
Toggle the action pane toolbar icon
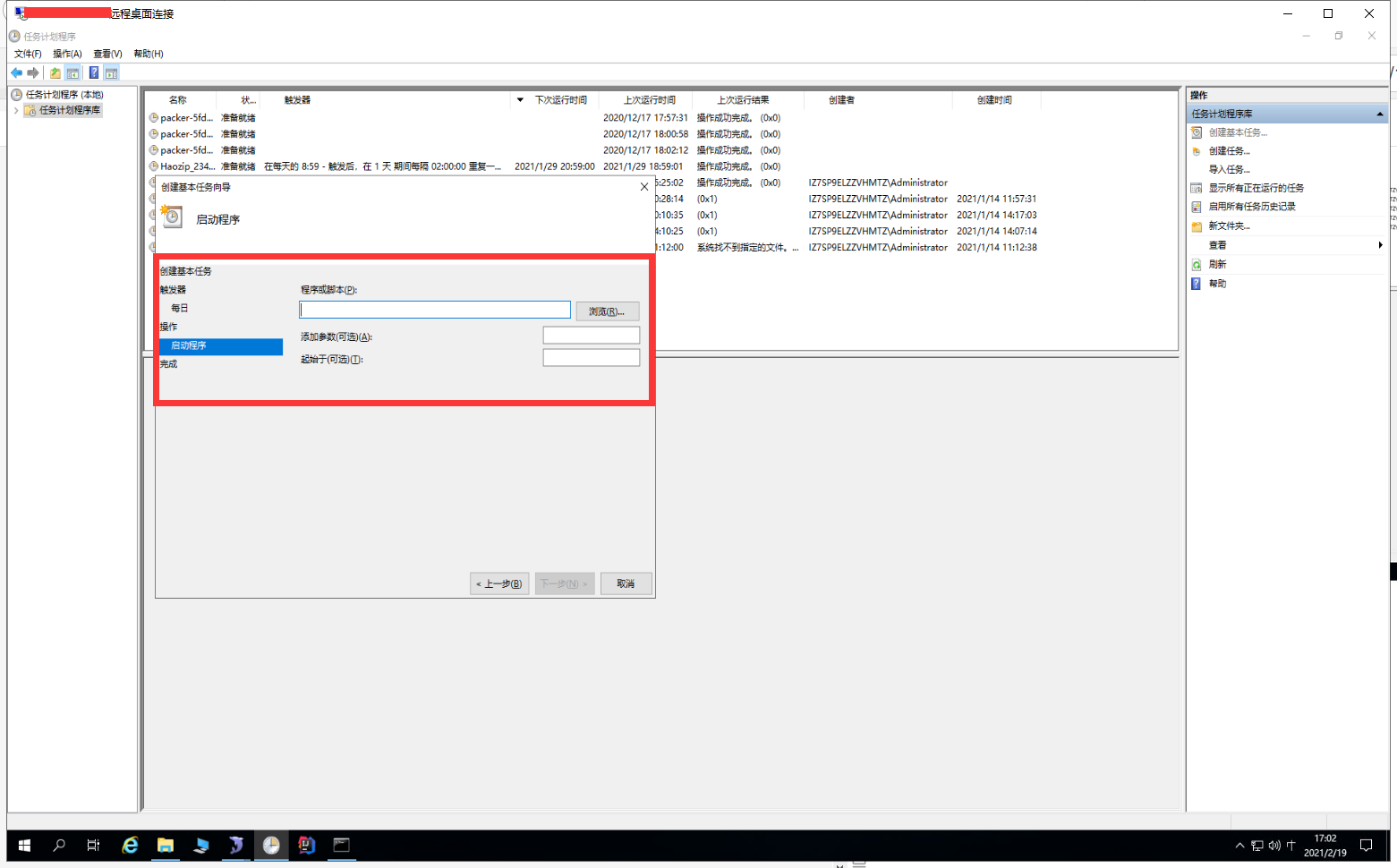tap(111, 72)
